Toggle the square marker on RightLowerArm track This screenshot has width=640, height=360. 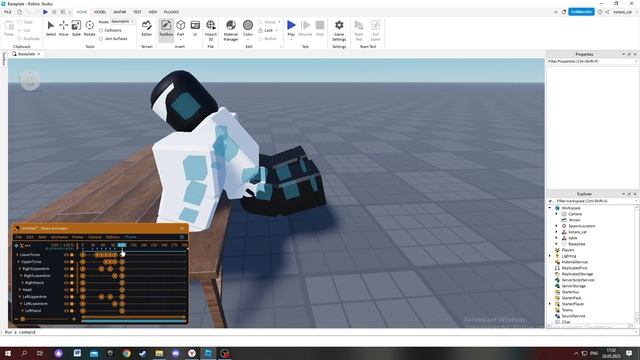click(72, 276)
